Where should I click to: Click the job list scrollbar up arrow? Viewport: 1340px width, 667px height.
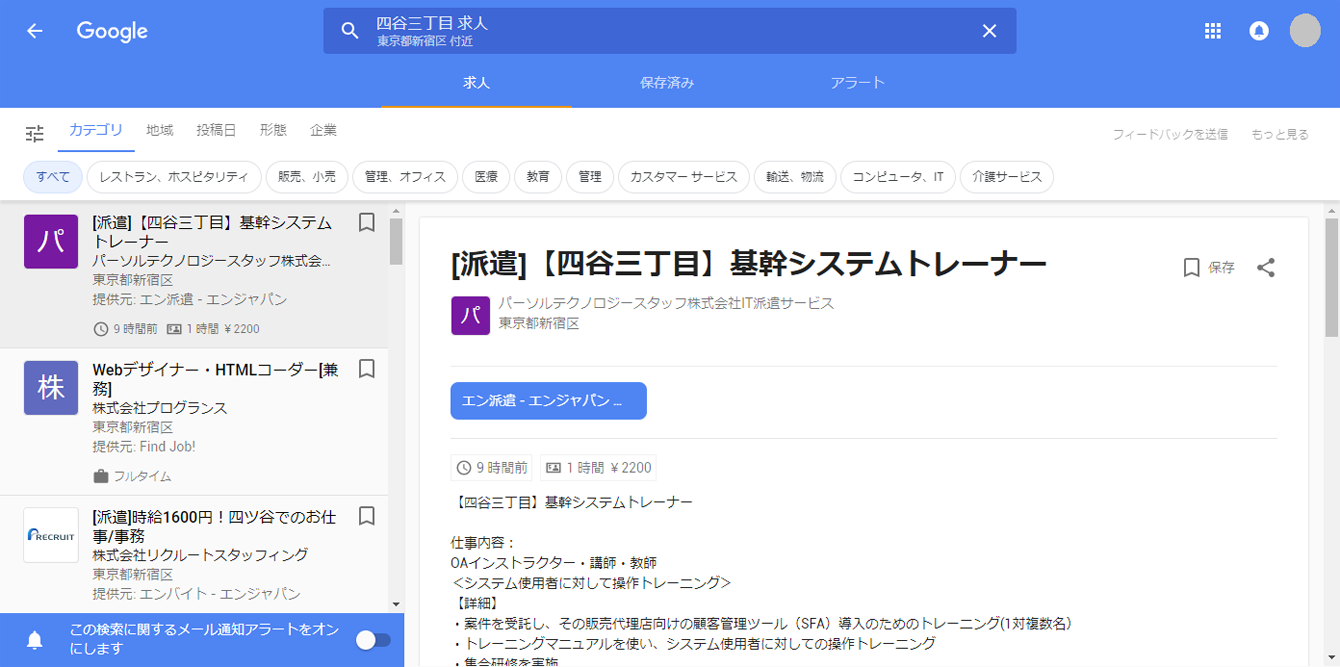pos(396,213)
